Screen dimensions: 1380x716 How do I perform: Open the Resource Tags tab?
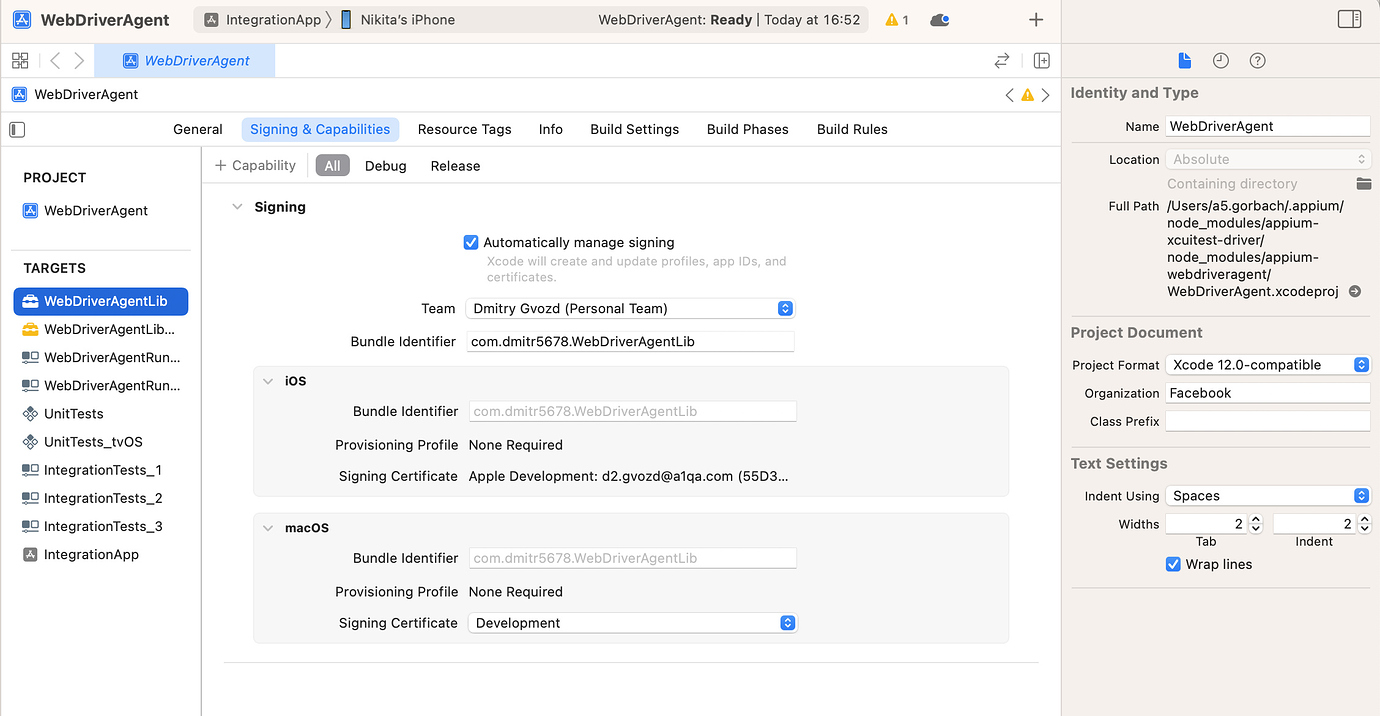pos(464,129)
